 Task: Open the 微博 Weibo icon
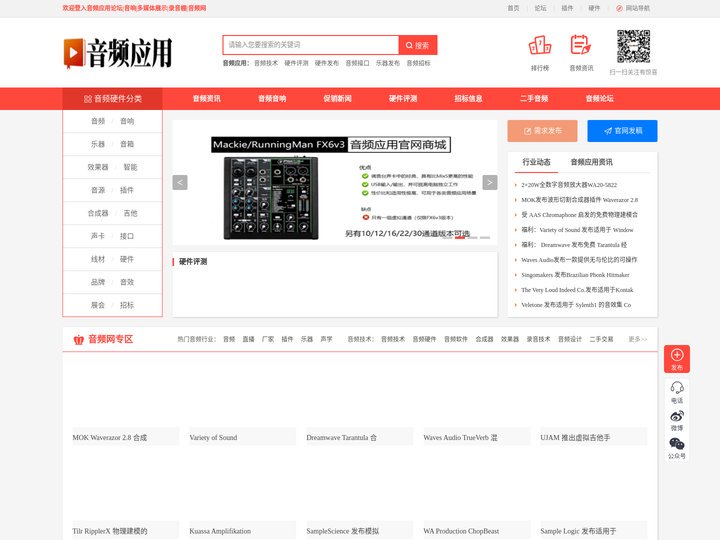tap(677, 420)
